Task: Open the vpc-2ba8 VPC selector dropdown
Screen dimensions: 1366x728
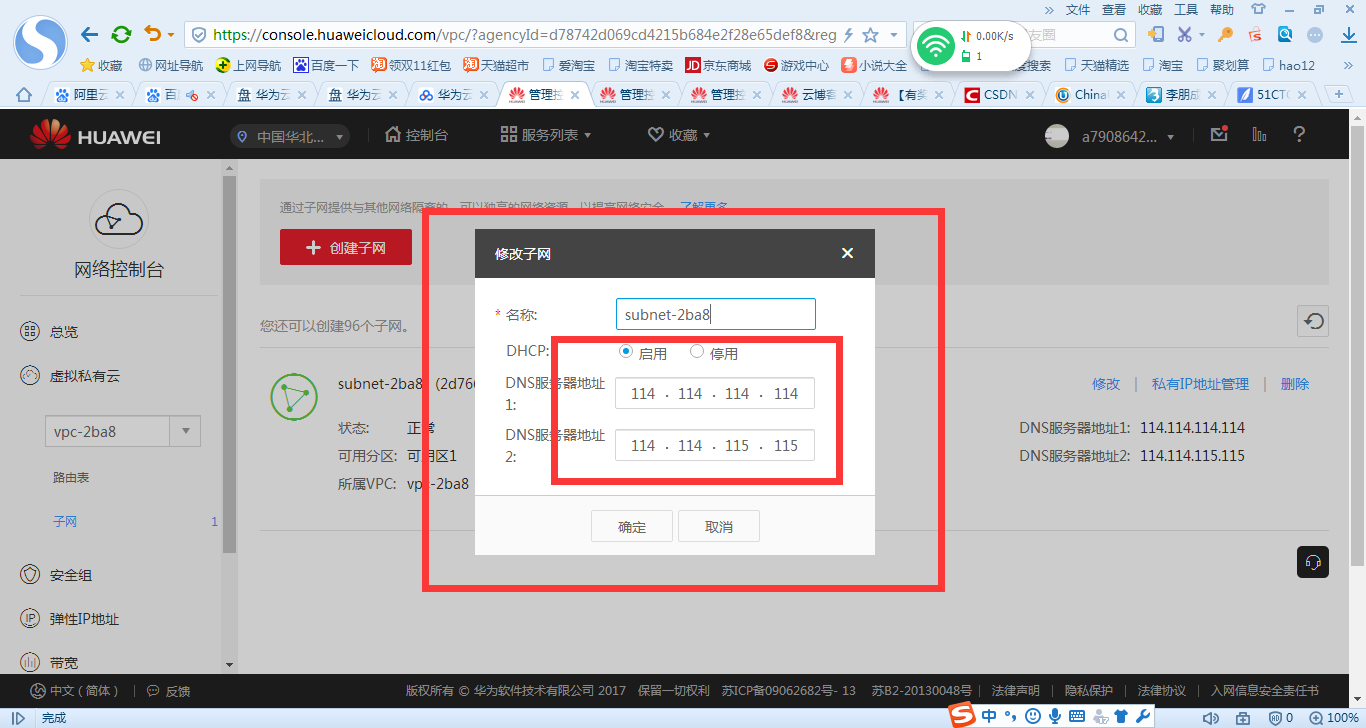Action: [123, 432]
